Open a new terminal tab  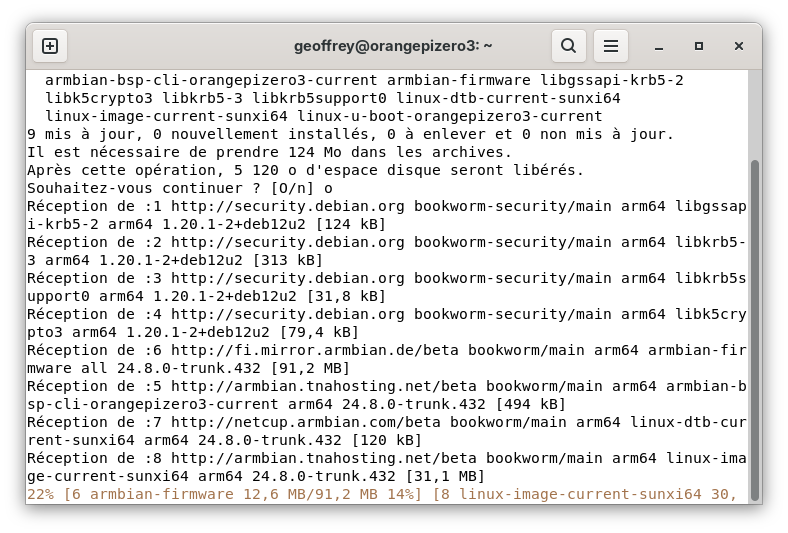50,46
